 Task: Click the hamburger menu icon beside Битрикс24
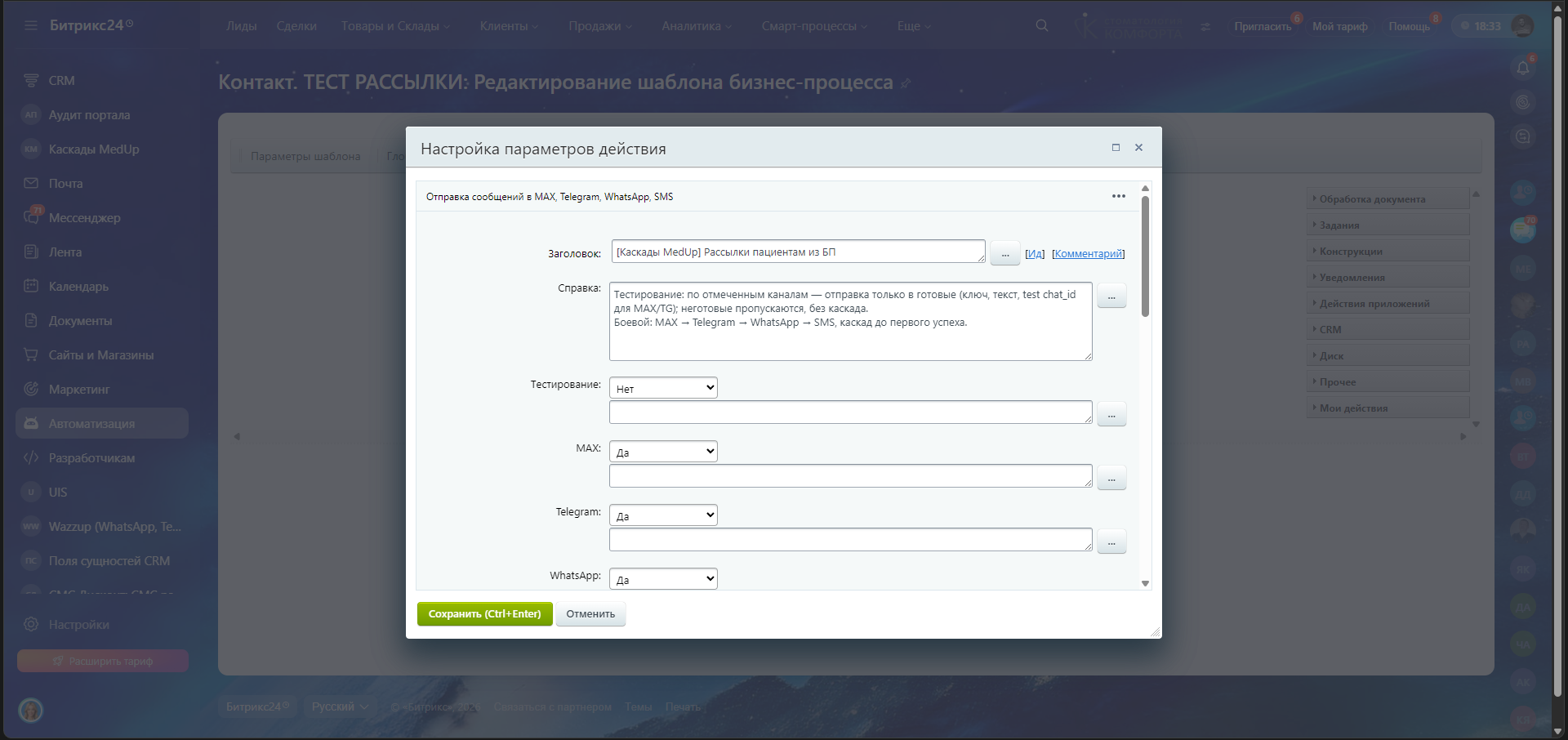coord(31,25)
